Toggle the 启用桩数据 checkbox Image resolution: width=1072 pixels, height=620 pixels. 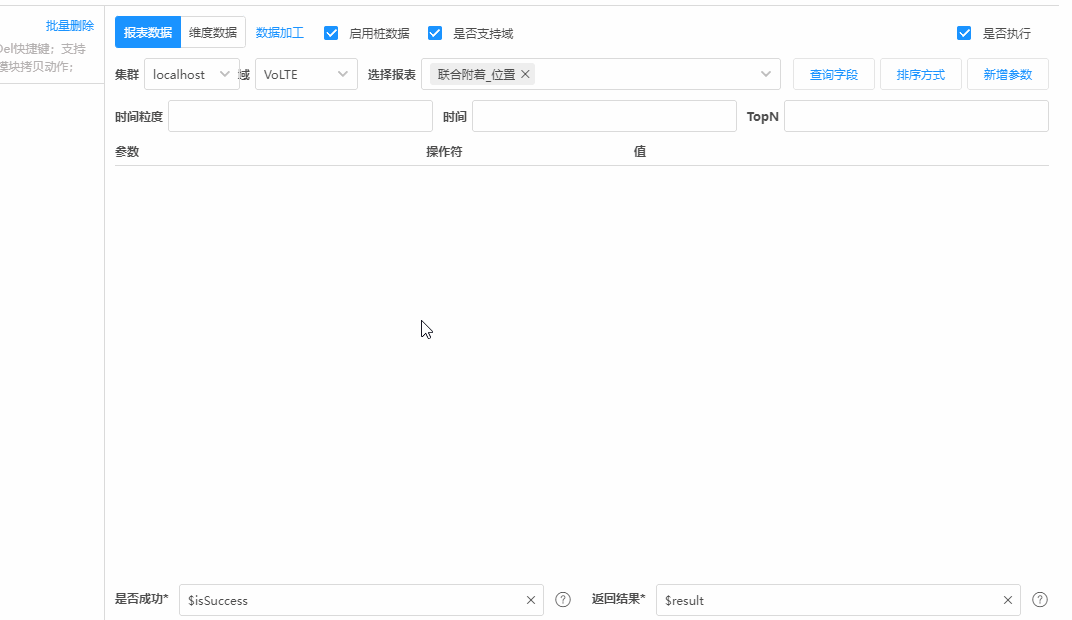[x=332, y=33]
